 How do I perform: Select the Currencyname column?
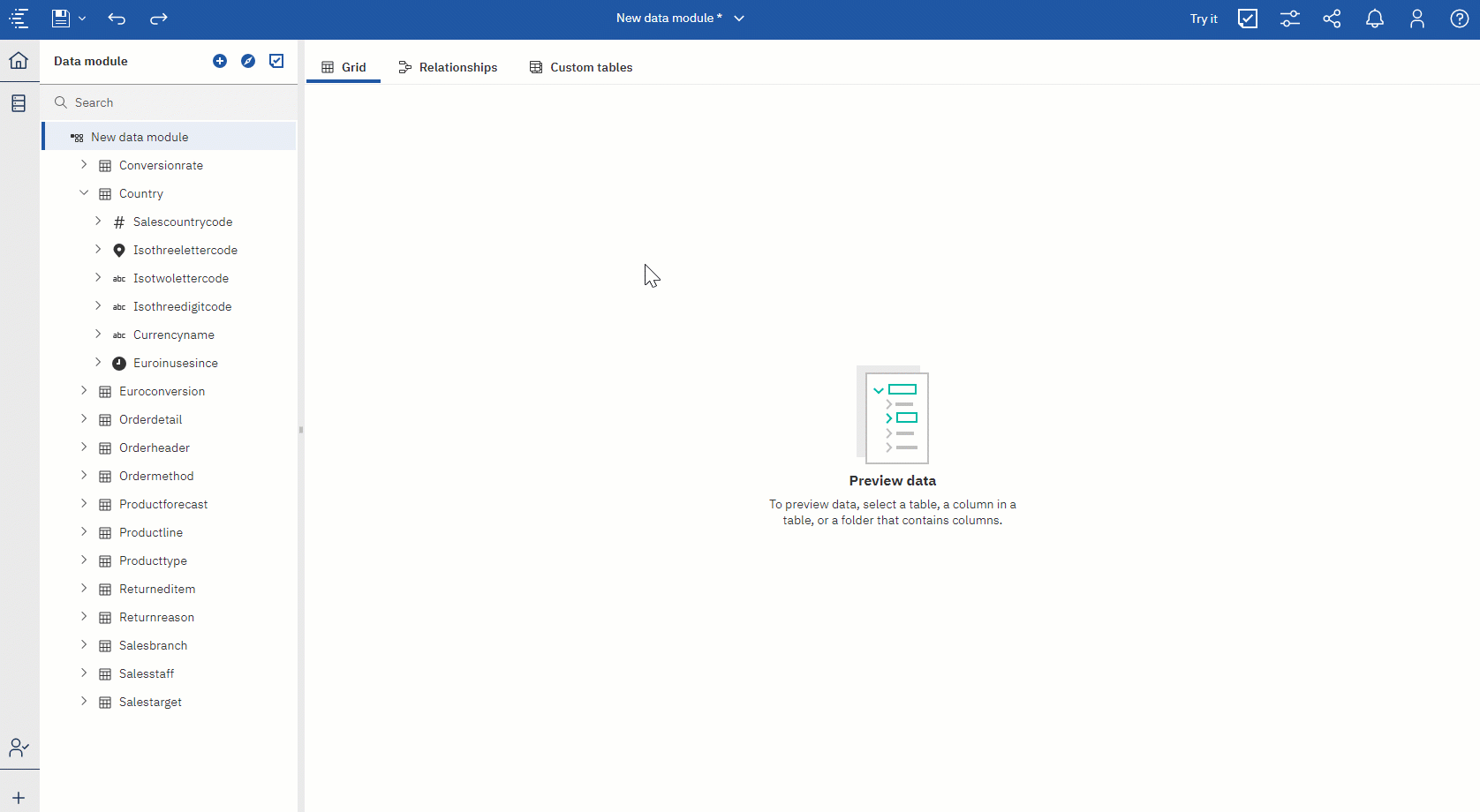point(174,335)
